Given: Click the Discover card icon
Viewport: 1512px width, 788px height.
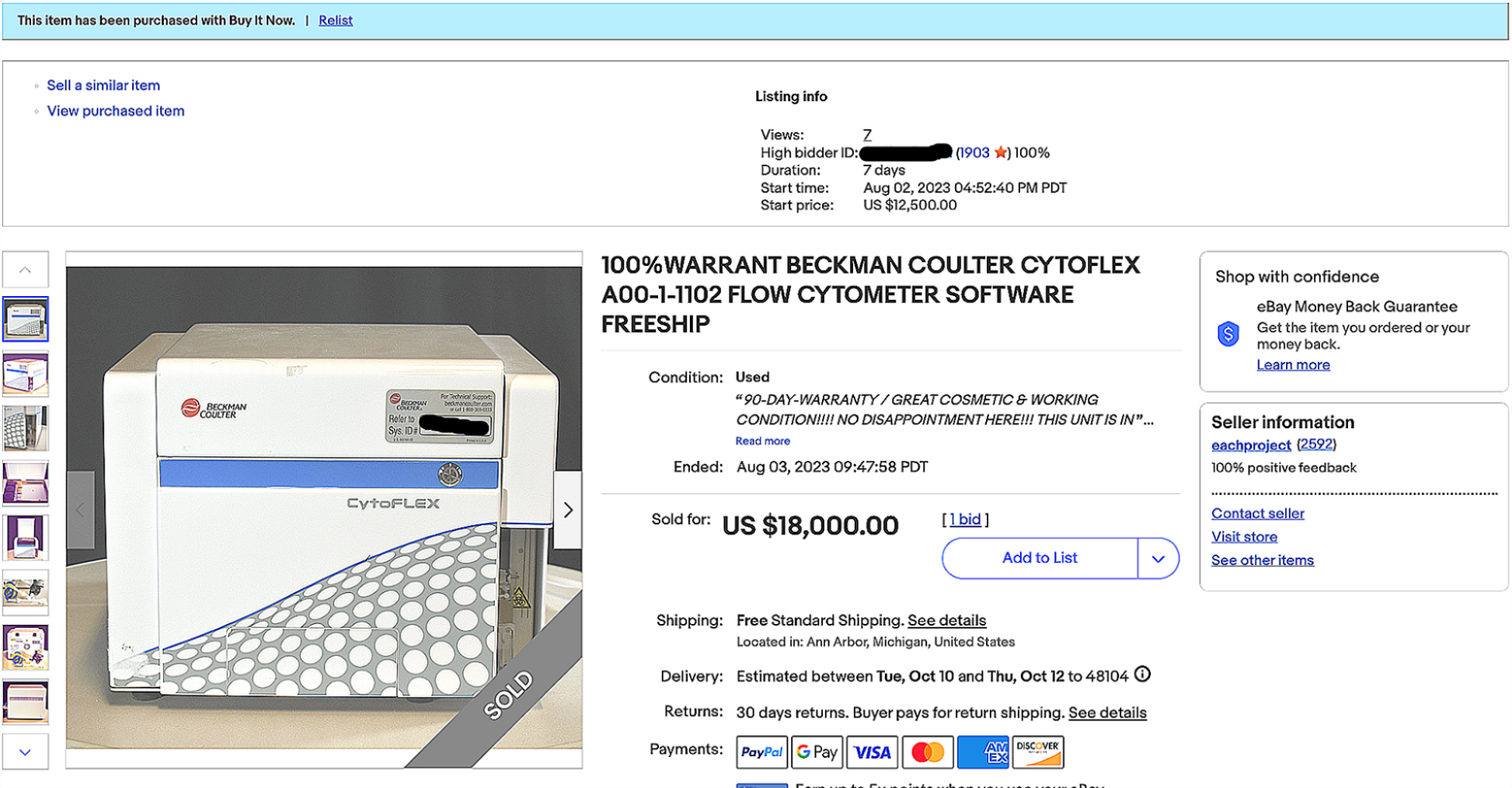Looking at the screenshot, I should (1038, 752).
